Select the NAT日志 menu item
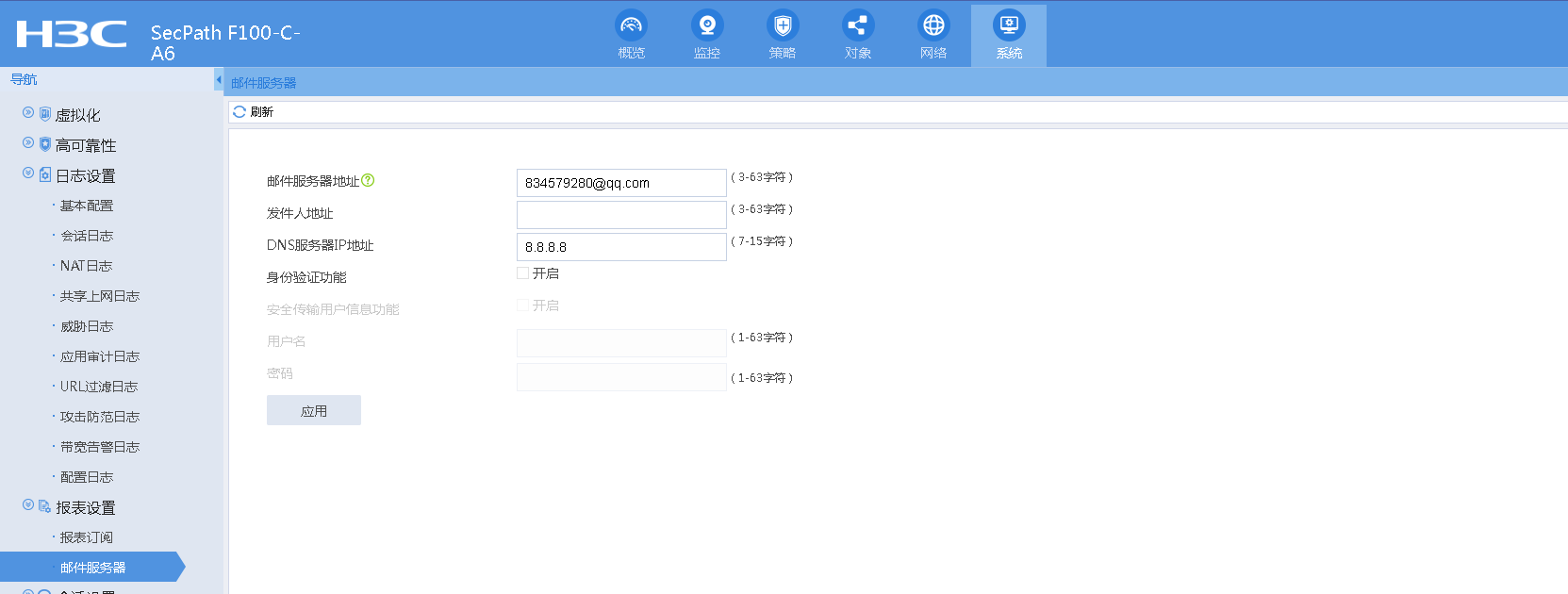 [x=86, y=266]
